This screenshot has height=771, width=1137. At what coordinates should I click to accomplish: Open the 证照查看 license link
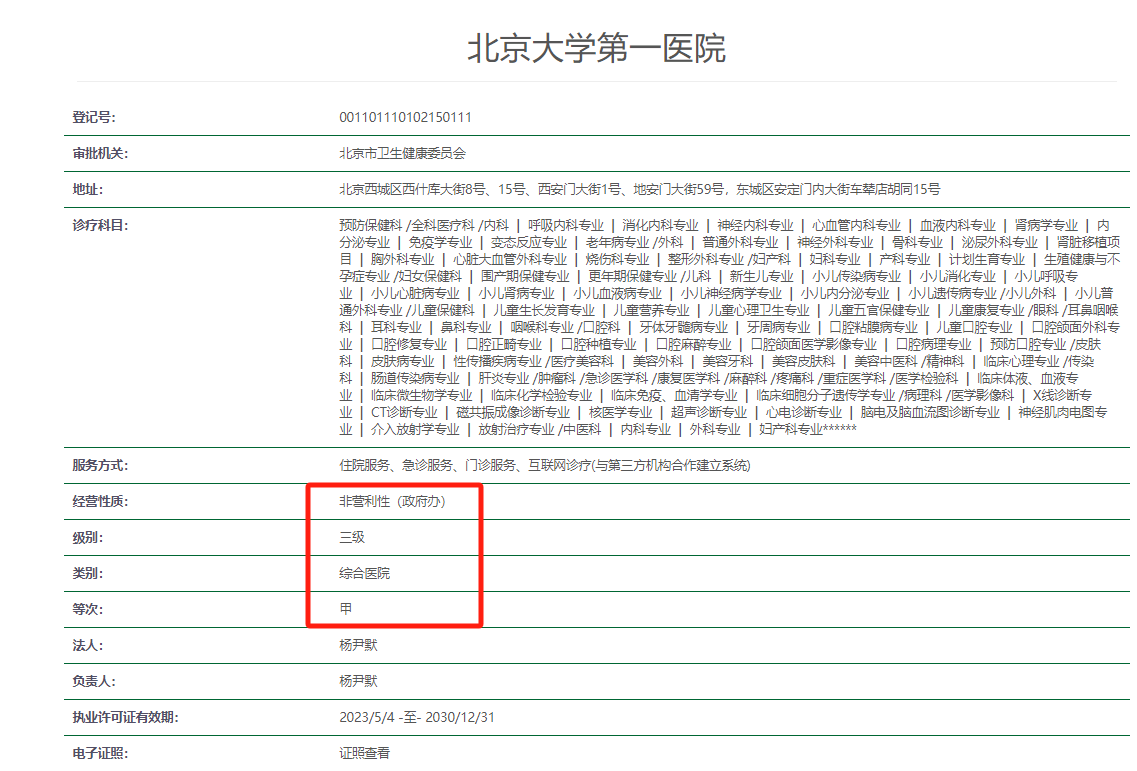point(364,753)
